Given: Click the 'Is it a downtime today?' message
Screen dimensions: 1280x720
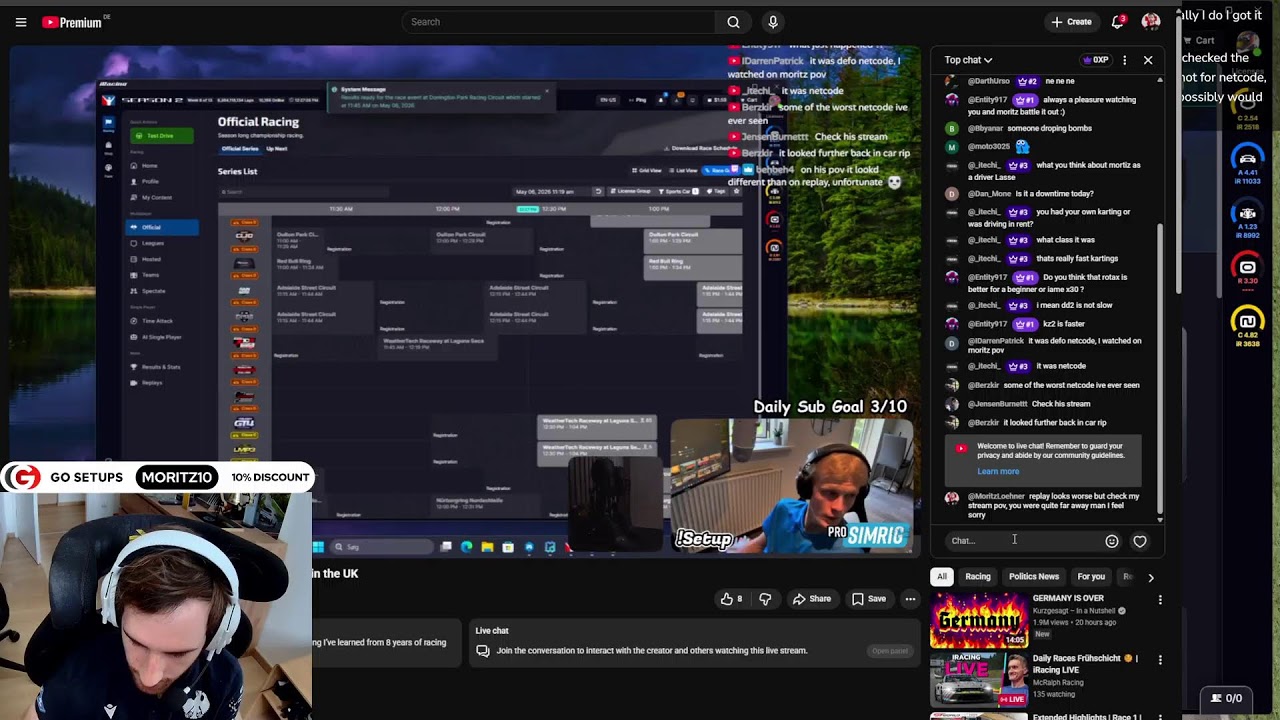Looking at the screenshot, I should pyautogui.click(x=1055, y=194).
